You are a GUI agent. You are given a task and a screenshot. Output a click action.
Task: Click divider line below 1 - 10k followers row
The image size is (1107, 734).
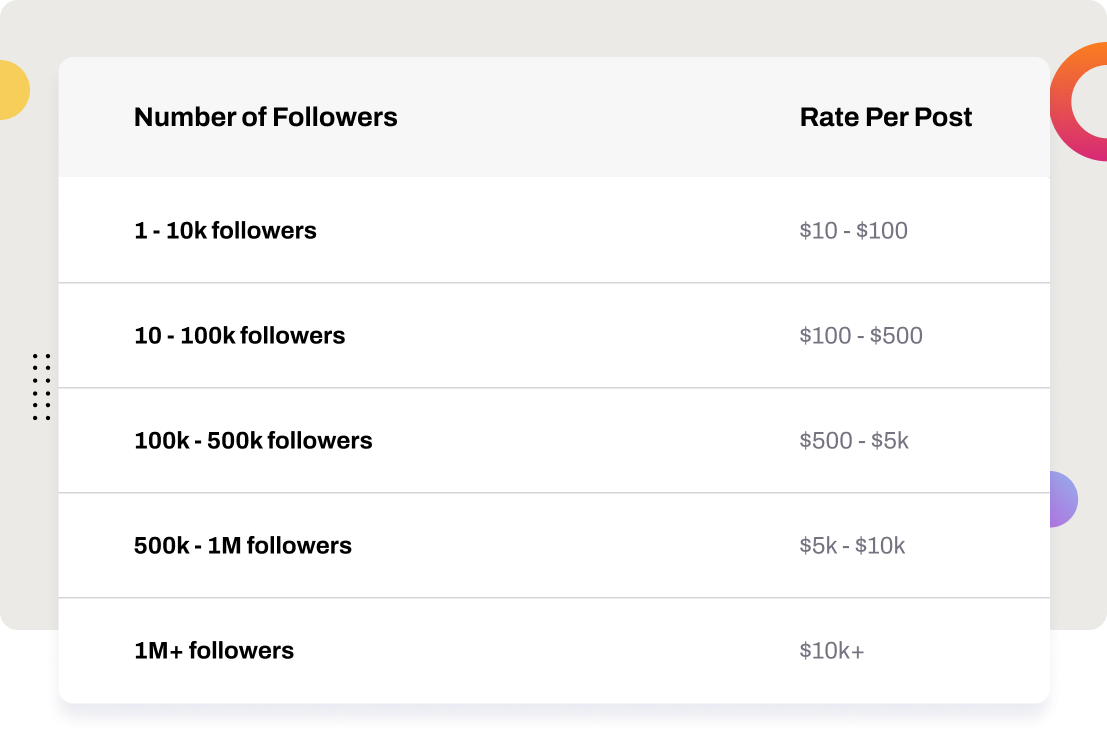554,283
